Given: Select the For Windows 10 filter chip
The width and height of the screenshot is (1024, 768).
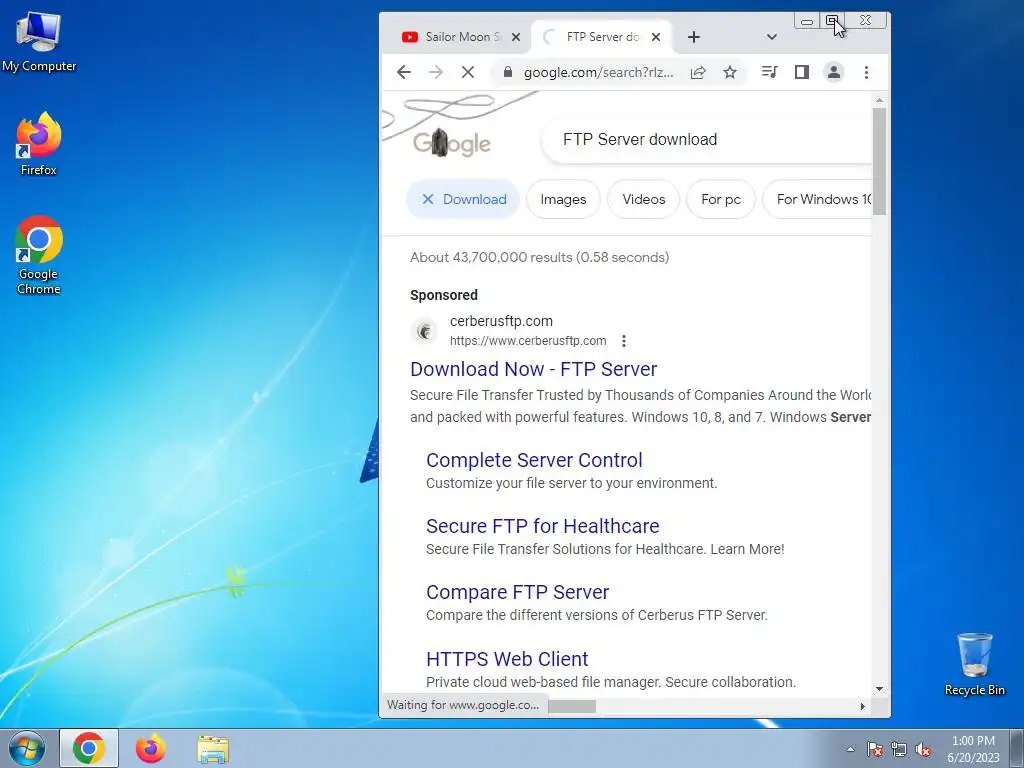Looking at the screenshot, I should pos(818,199).
